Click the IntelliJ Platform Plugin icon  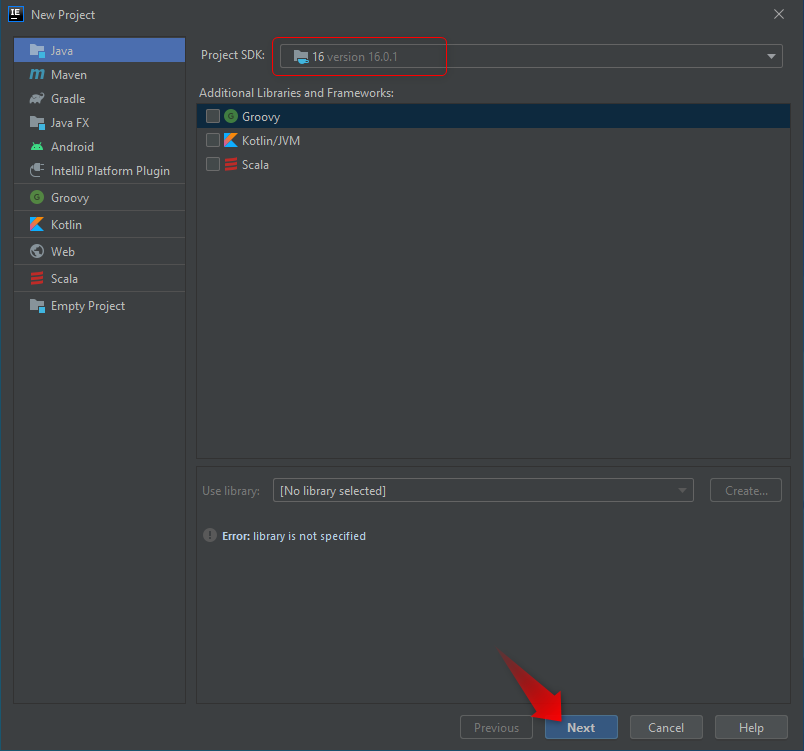[x=37, y=170]
